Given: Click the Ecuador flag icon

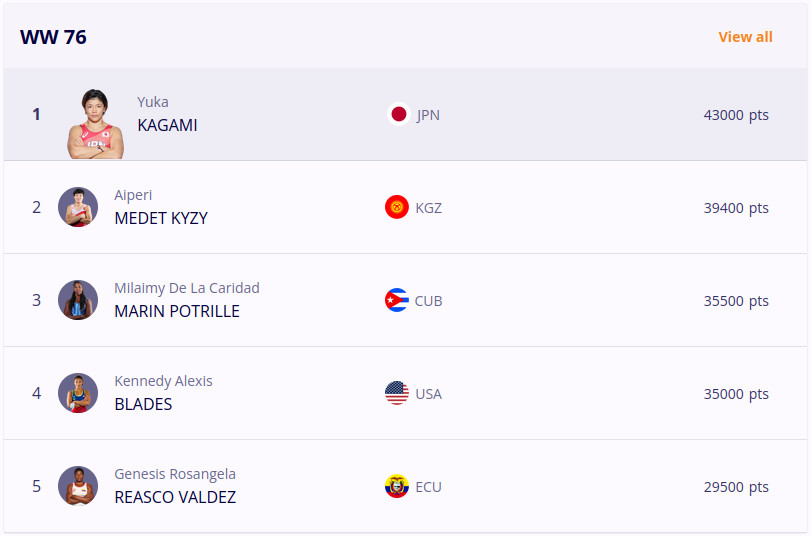Looking at the screenshot, I should (x=397, y=486).
